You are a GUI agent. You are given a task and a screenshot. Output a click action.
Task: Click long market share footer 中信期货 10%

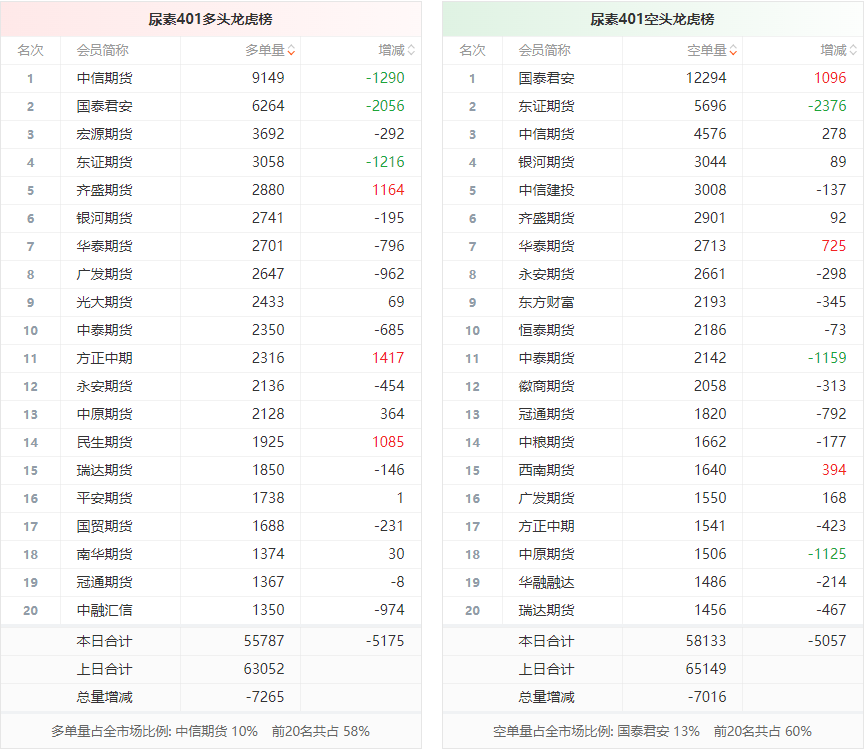tap(216, 732)
